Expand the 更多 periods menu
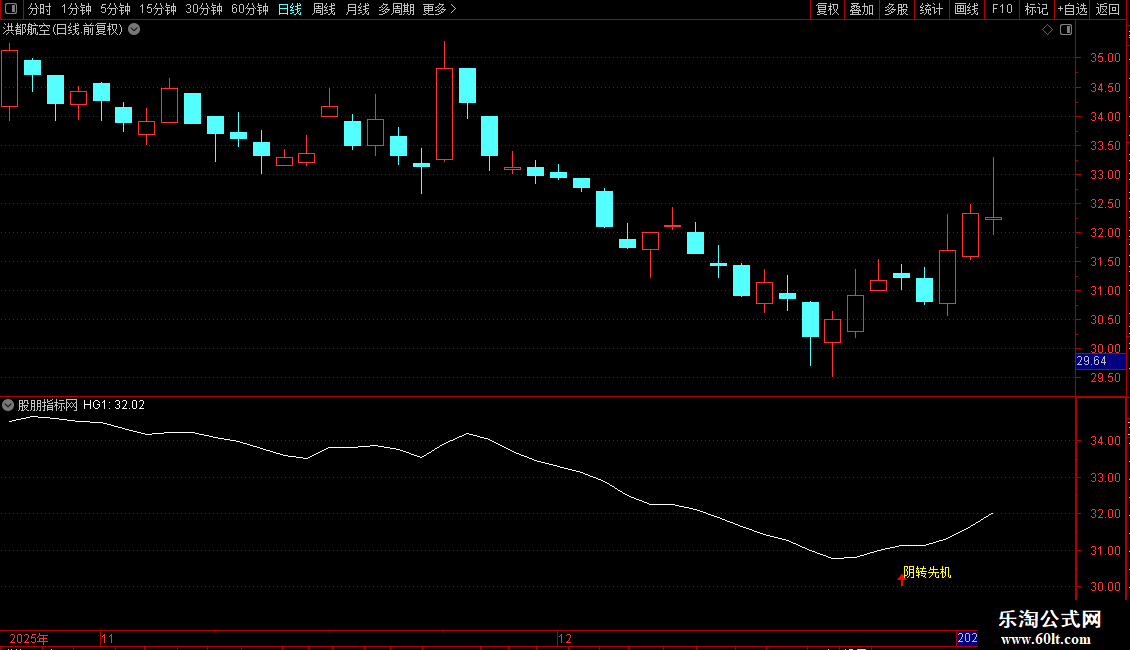Screen dimensions: 1130x650 (440, 9)
